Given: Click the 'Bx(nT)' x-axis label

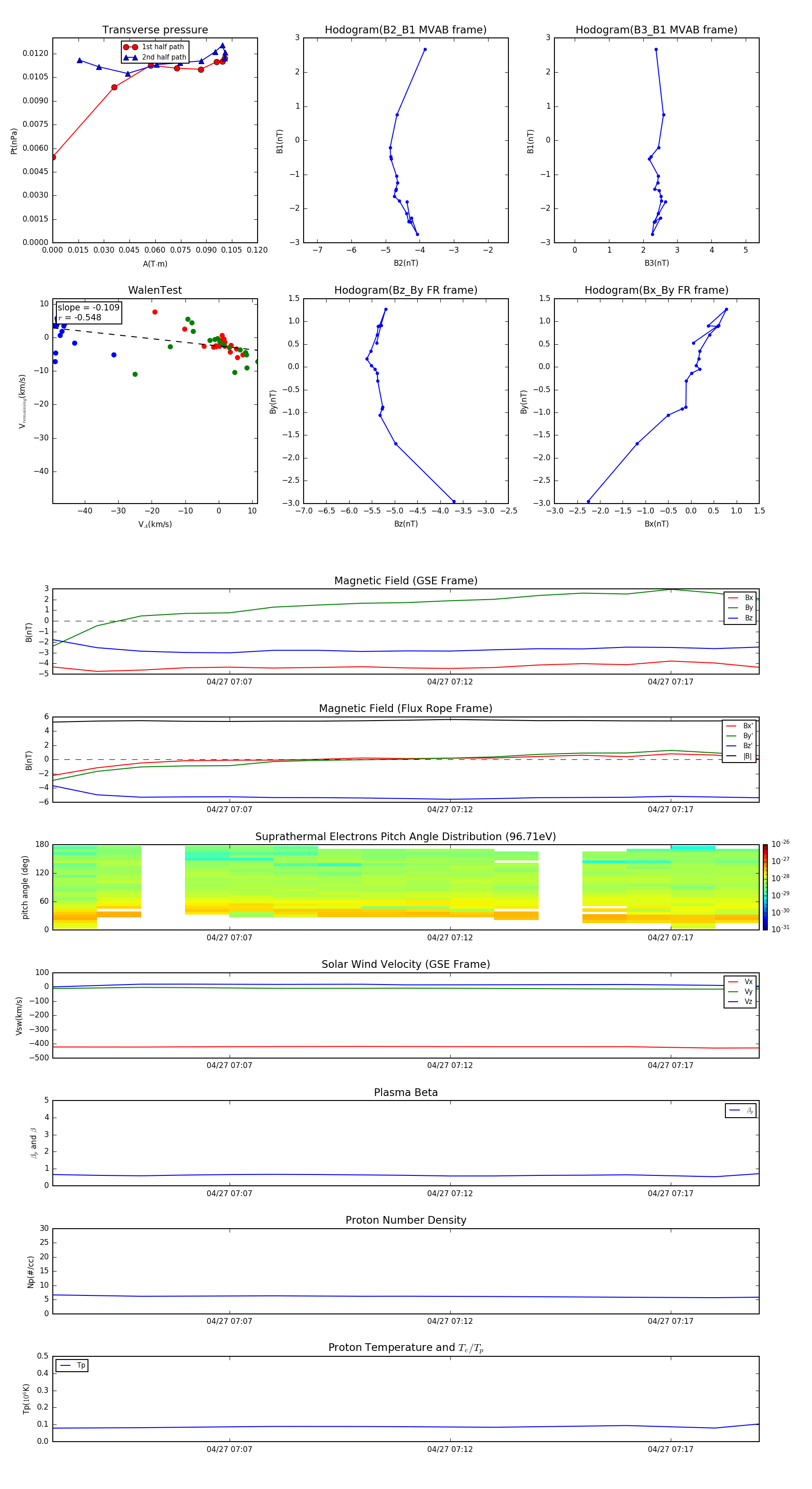Looking at the screenshot, I should pos(656,524).
